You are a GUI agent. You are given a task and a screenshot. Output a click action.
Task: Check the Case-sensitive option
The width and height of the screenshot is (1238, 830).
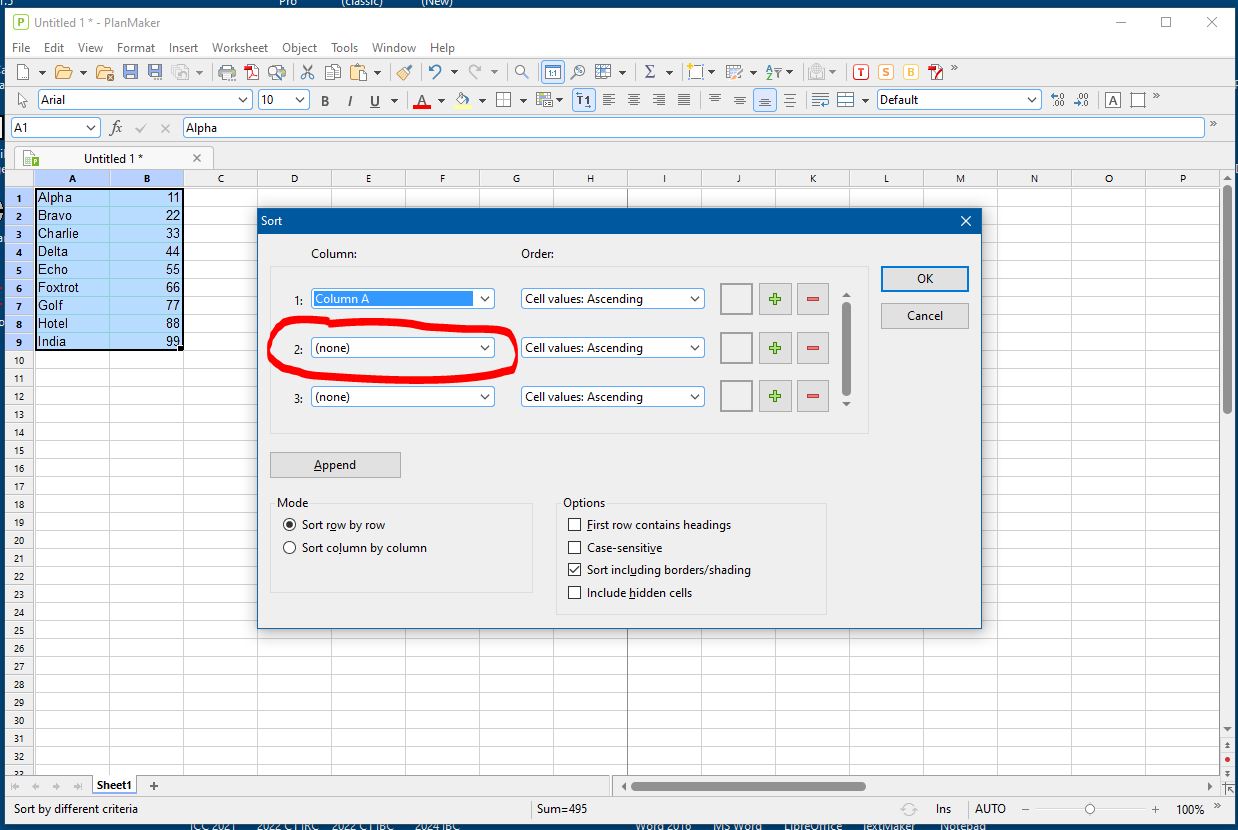[x=574, y=548]
